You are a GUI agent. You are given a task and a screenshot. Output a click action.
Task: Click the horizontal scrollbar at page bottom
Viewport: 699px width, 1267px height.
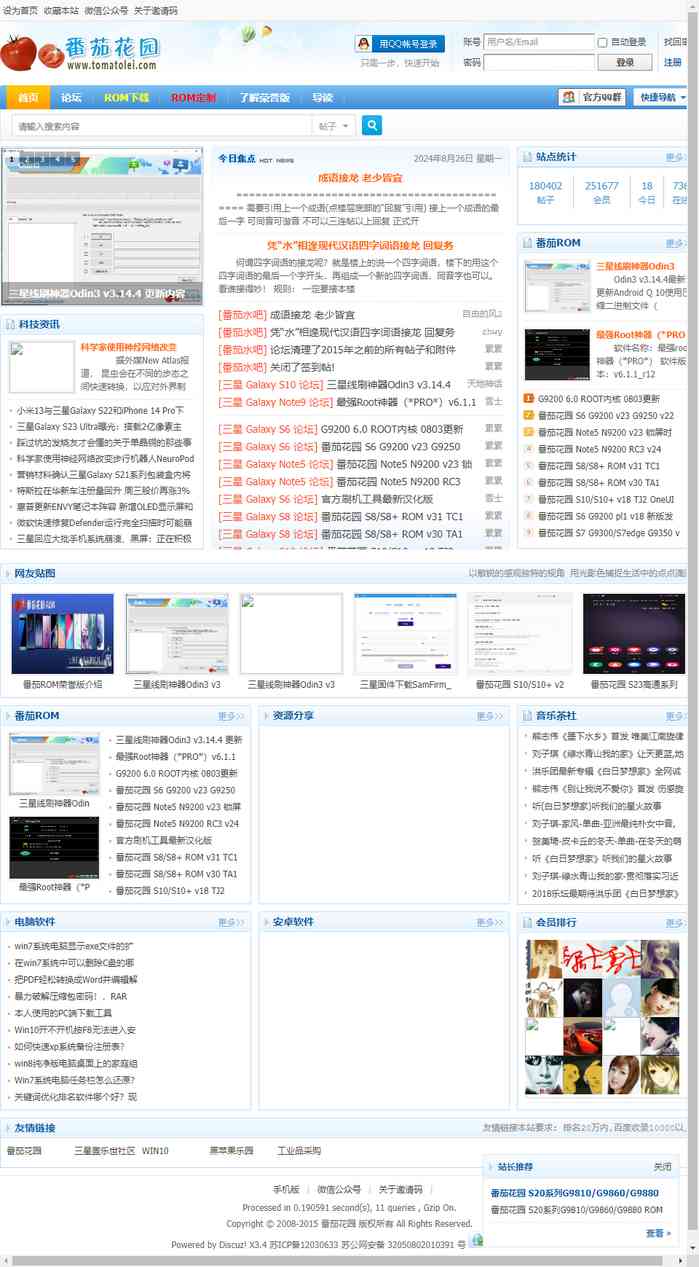tap(340, 1259)
